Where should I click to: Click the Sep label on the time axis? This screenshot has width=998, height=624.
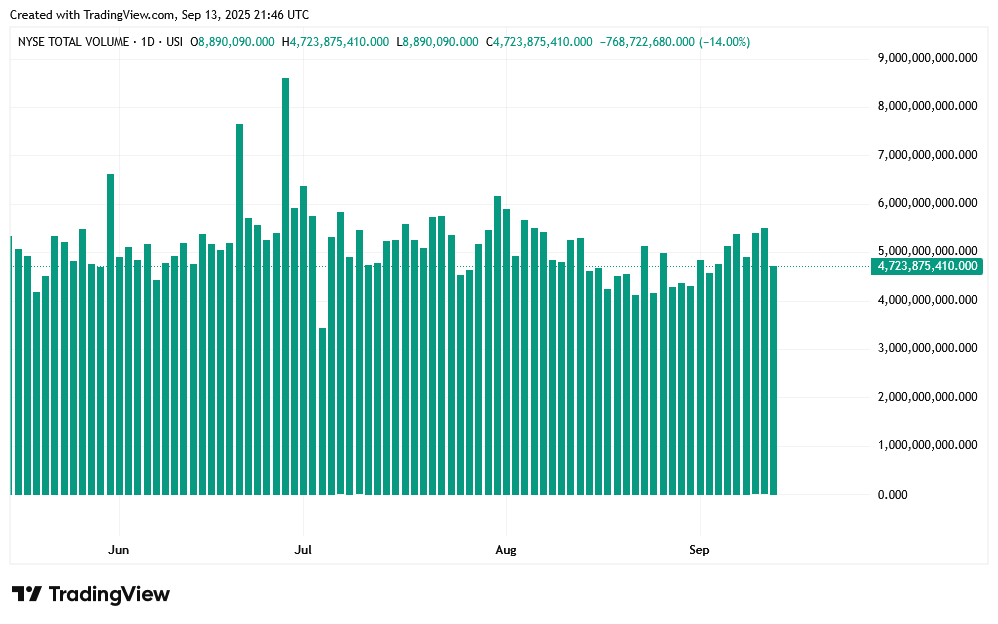[699, 550]
